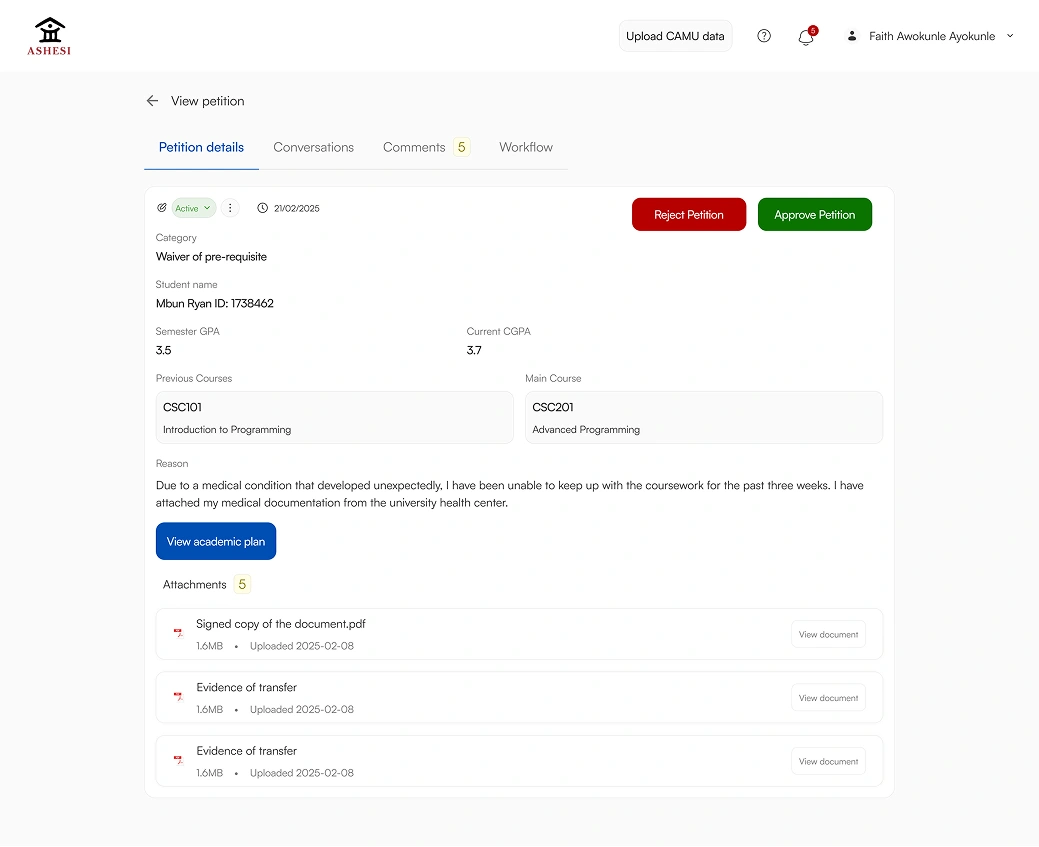
Task: Click the user profile avatar icon
Action: 852,36
